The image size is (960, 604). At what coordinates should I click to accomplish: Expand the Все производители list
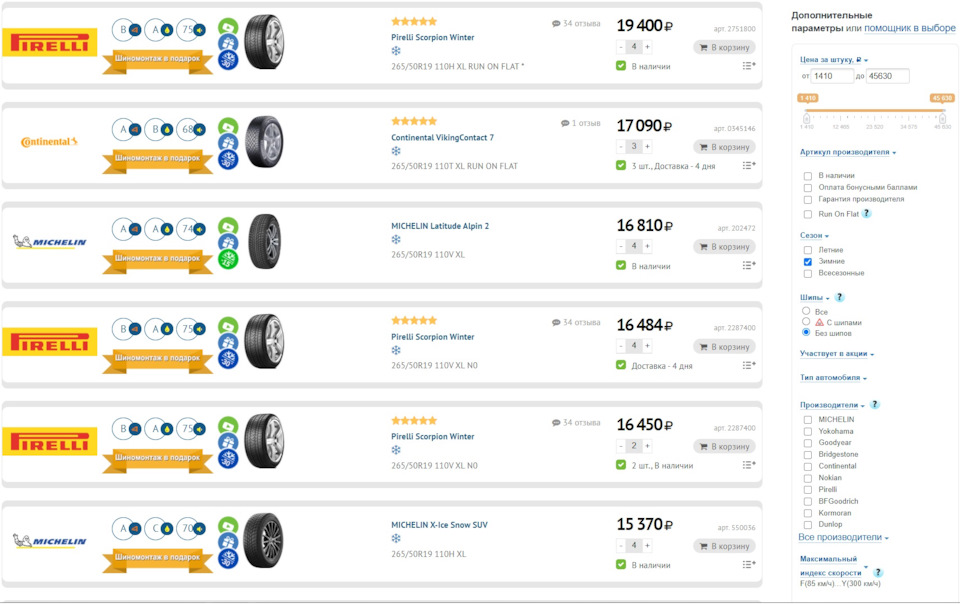843,538
